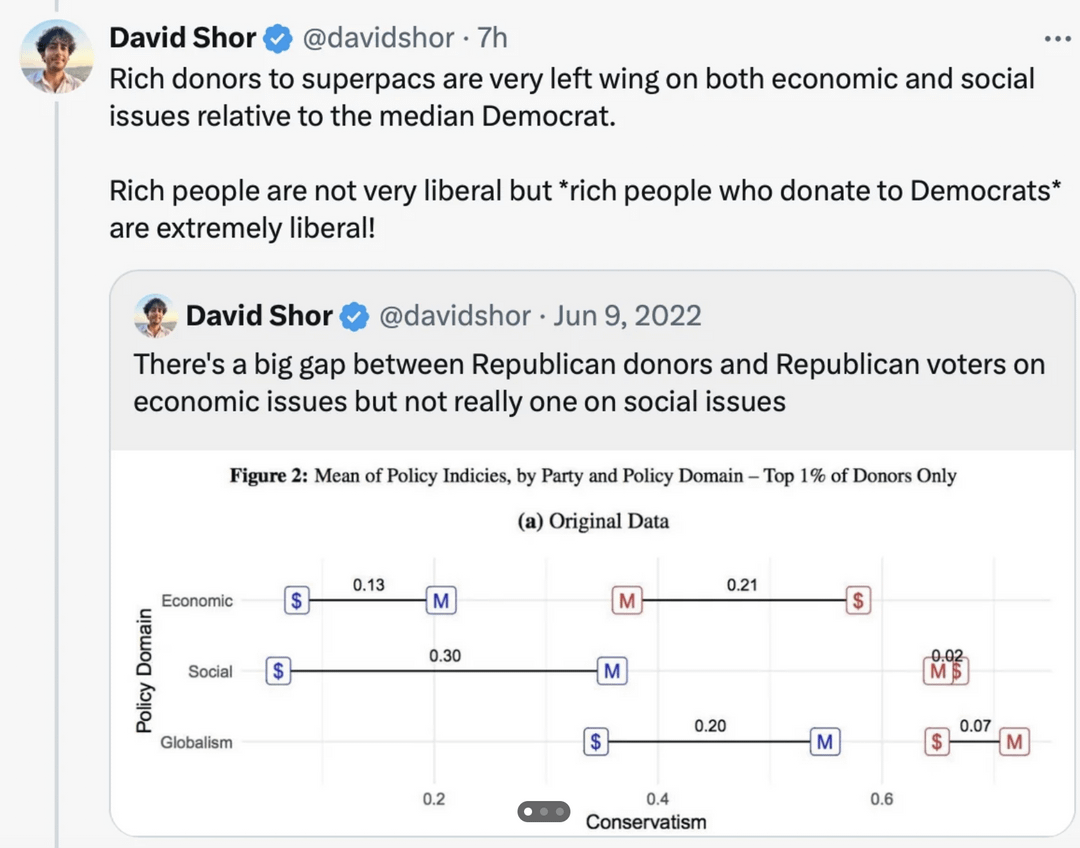Click the top David Shor display name

point(183,38)
